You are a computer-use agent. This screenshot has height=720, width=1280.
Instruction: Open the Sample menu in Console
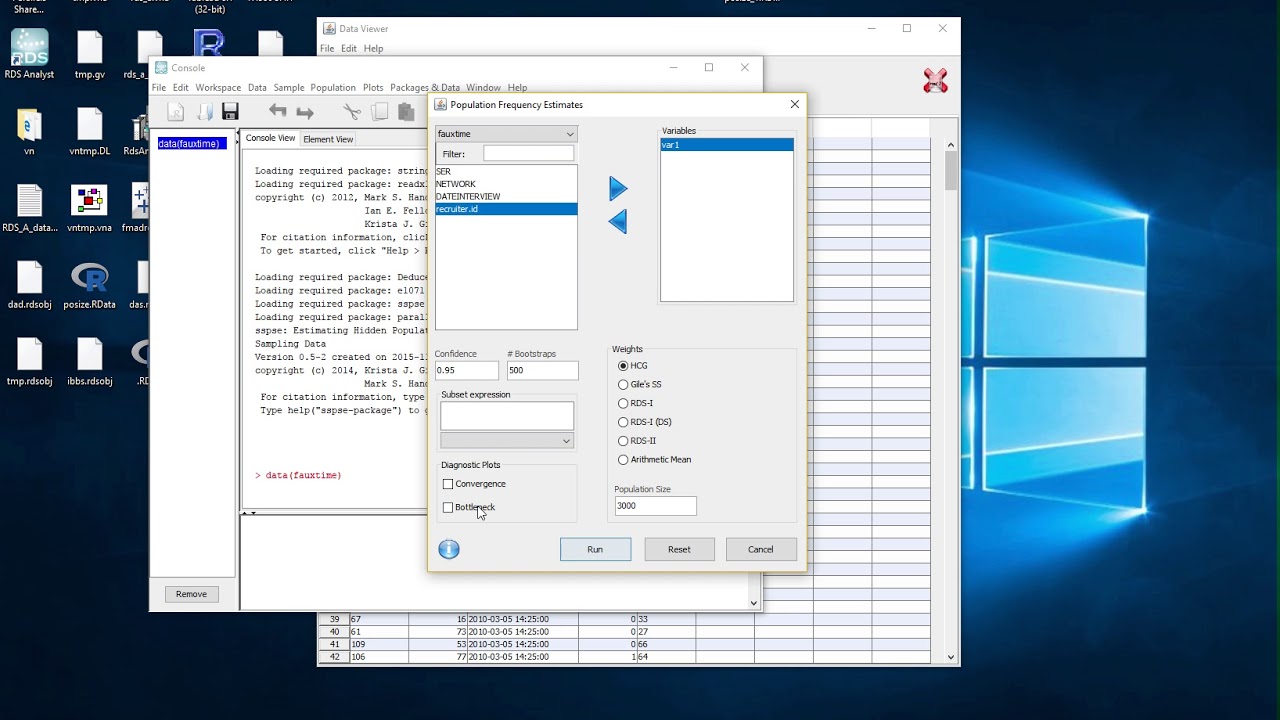[x=289, y=88]
